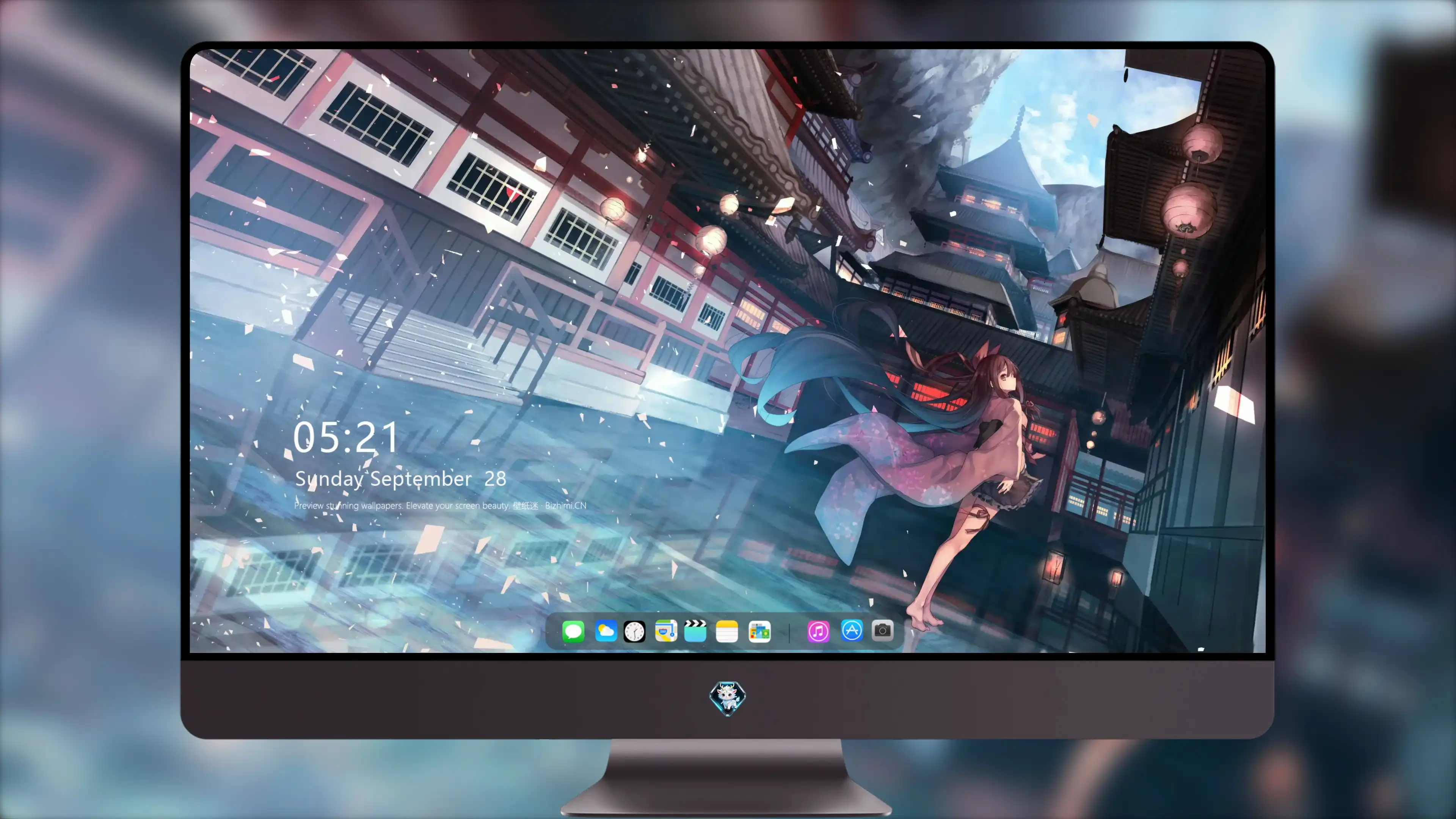Click the Sunday September 28 date text
The width and height of the screenshot is (1456, 819).
point(400,479)
